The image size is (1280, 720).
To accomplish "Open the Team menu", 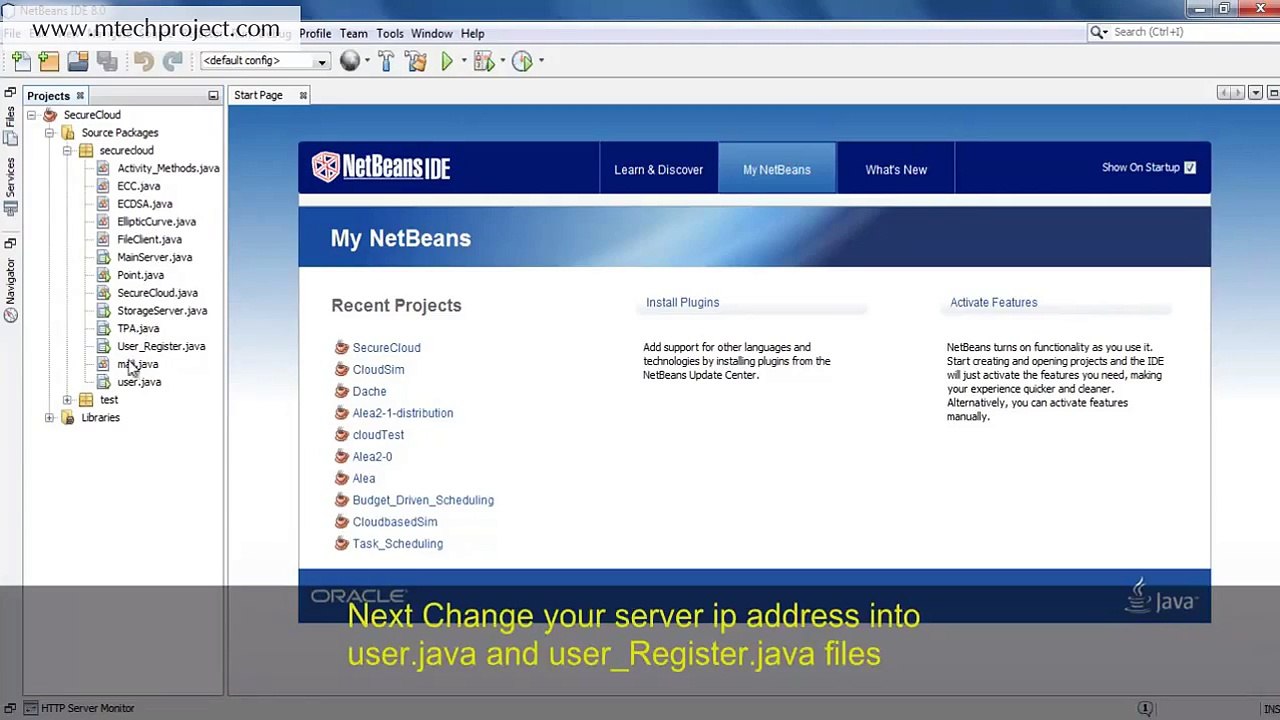I will click(x=353, y=33).
